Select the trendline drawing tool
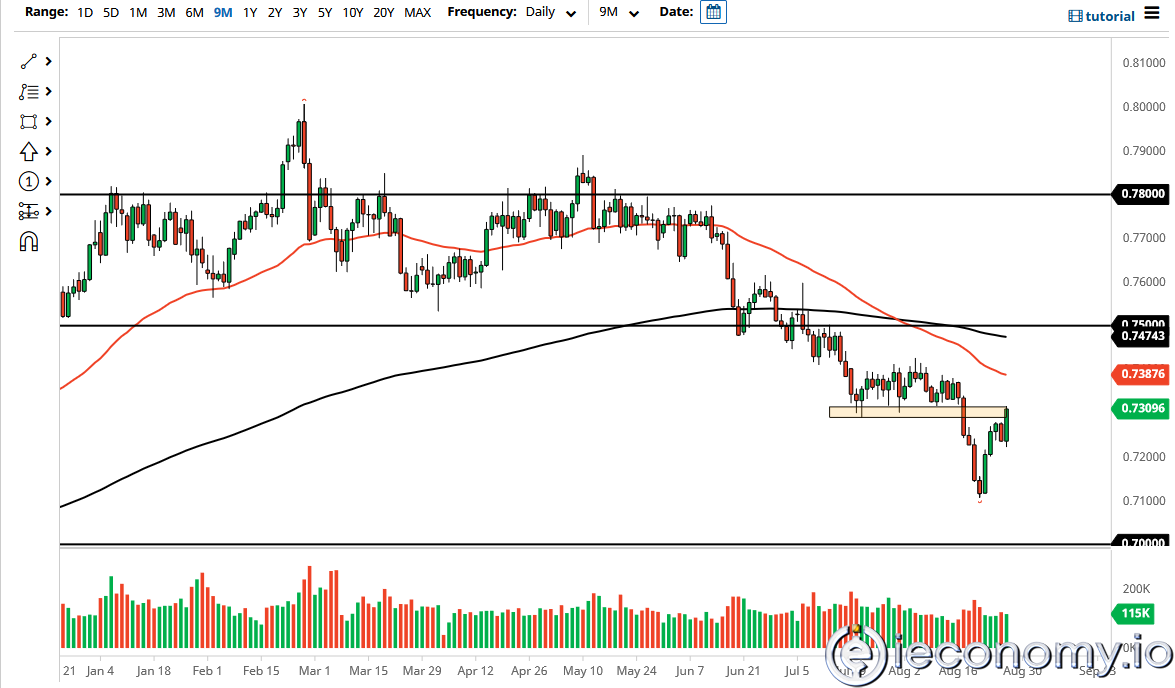1175x688 pixels. (x=27, y=61)
